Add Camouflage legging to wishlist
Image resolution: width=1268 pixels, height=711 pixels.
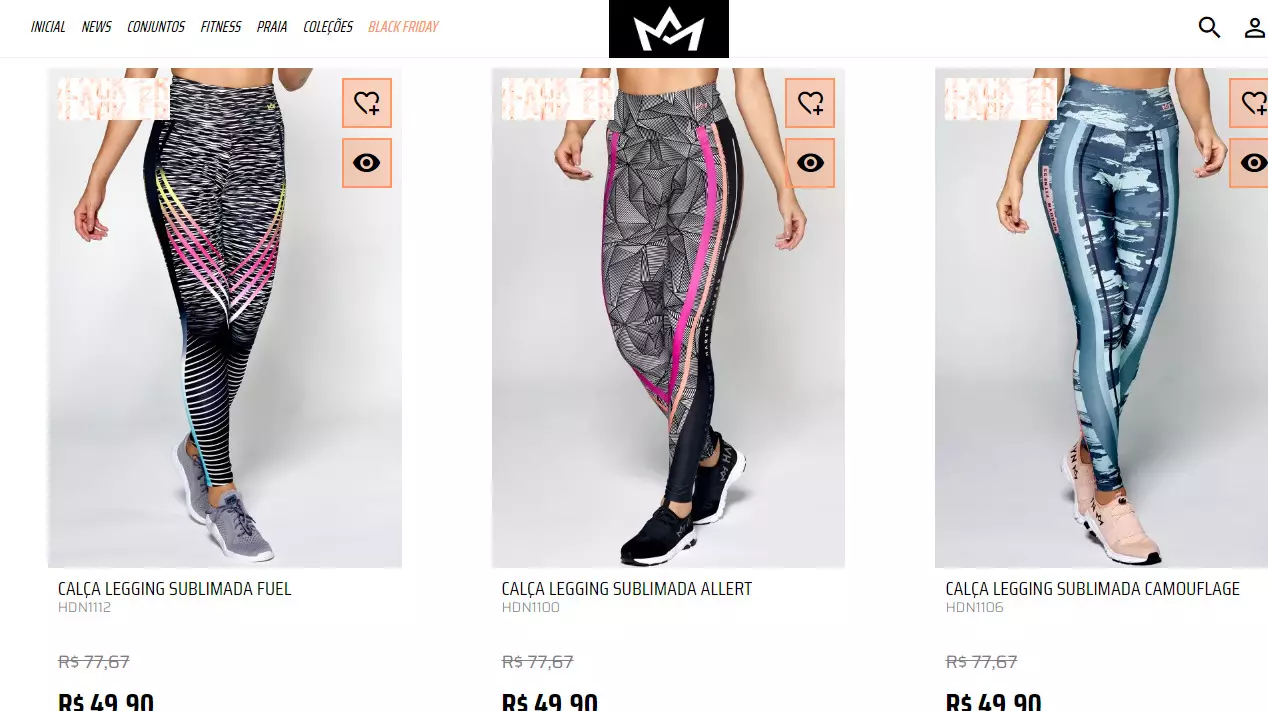coord(1249,103)
